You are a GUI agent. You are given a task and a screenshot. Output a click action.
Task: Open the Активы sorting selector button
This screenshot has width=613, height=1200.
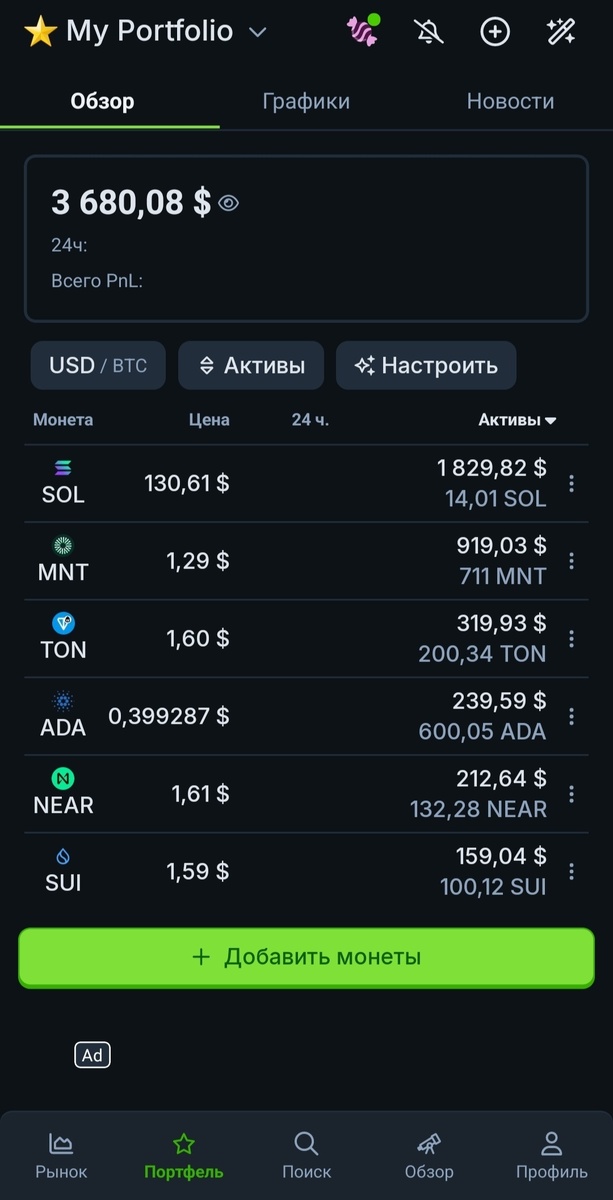(251, 365)
